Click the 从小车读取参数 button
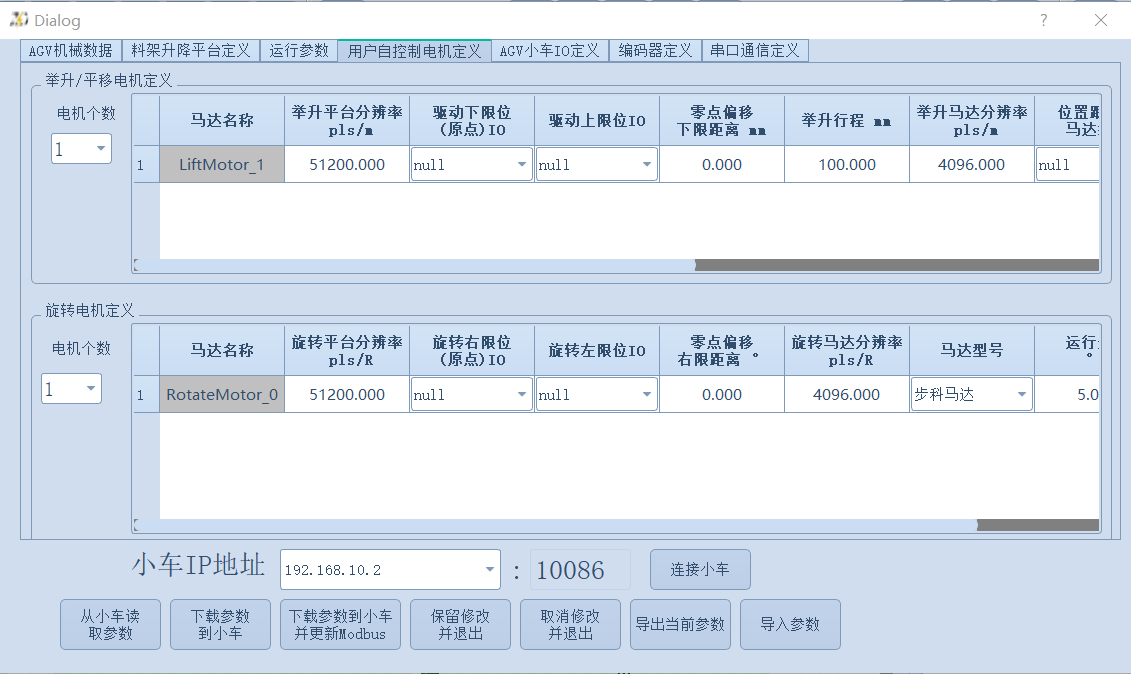 click(x=110, y=624)
